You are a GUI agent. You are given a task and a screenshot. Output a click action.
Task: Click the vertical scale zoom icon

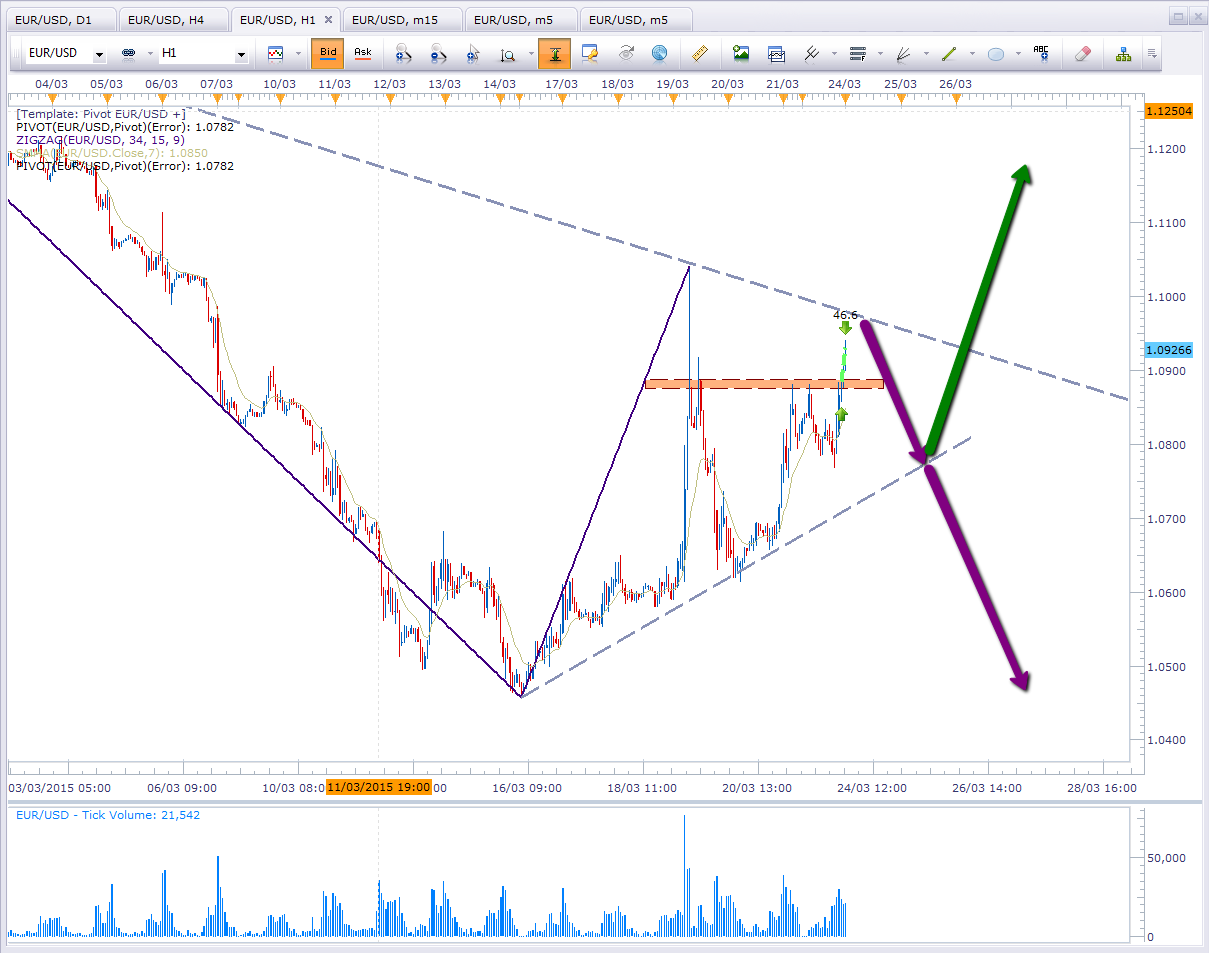click(507, 54)
